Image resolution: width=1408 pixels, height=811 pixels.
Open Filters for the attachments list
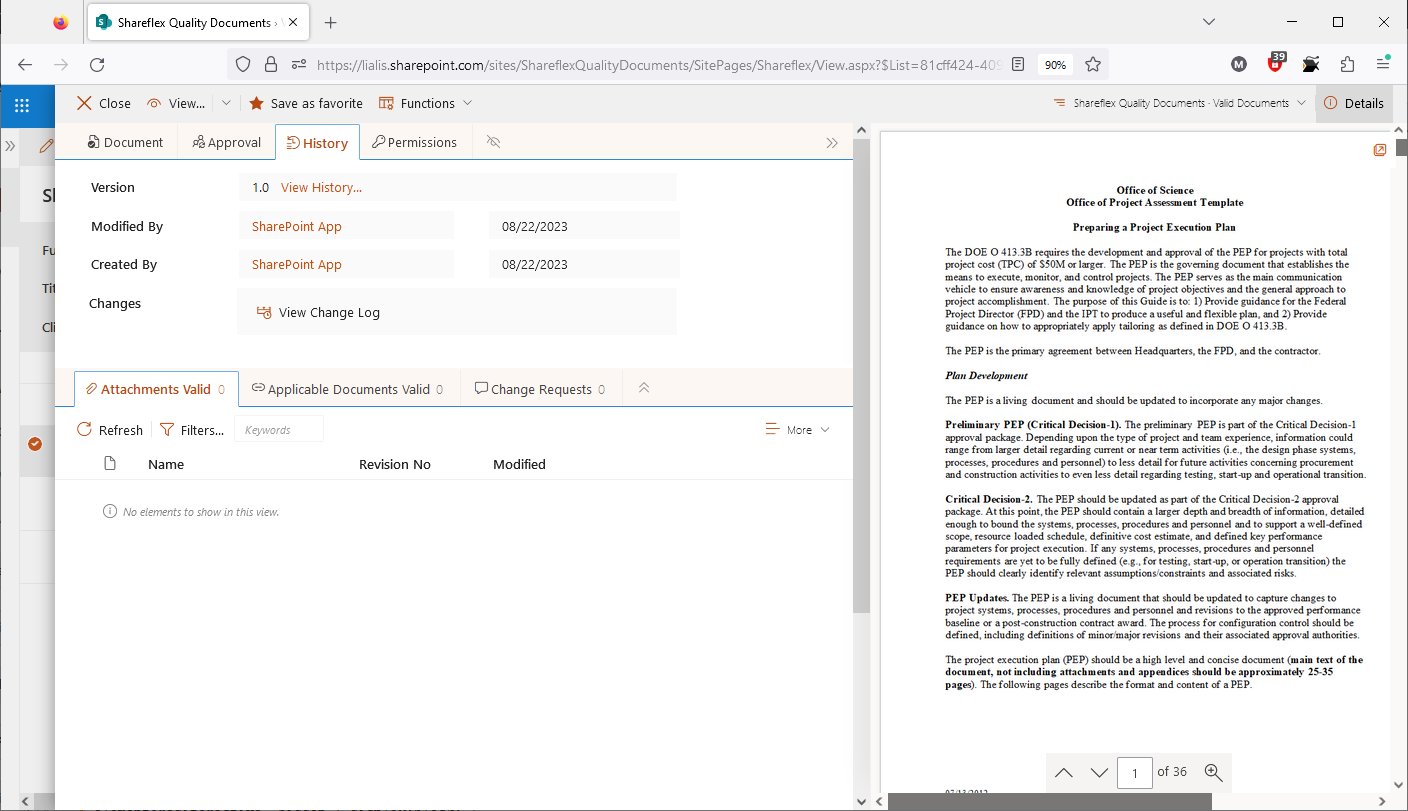tap(192, 430)
